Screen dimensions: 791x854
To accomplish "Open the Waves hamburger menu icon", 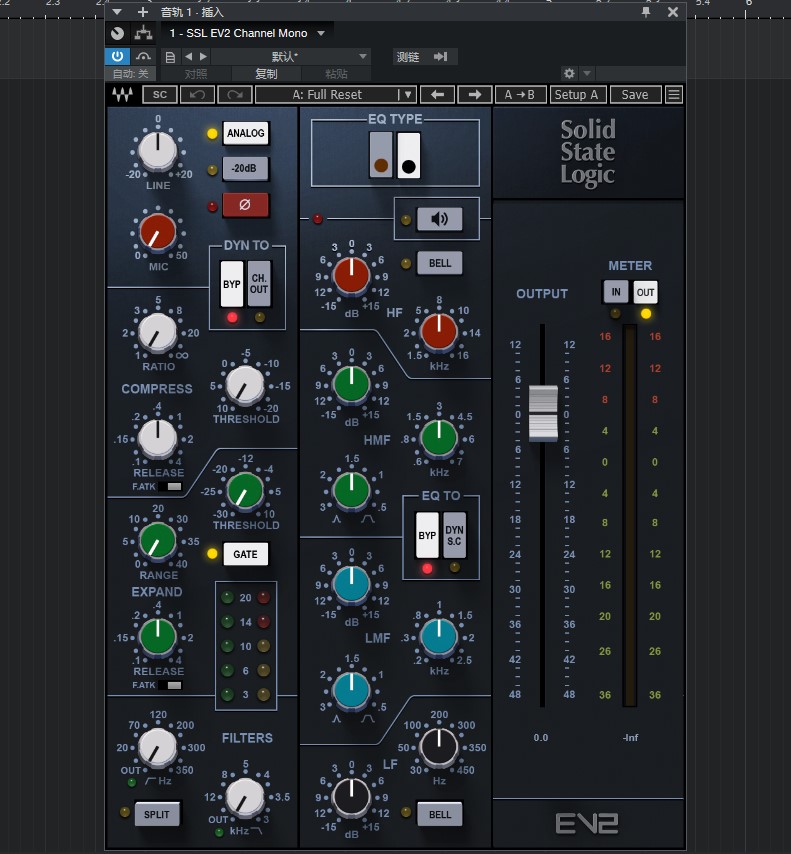I will (674, 95).
